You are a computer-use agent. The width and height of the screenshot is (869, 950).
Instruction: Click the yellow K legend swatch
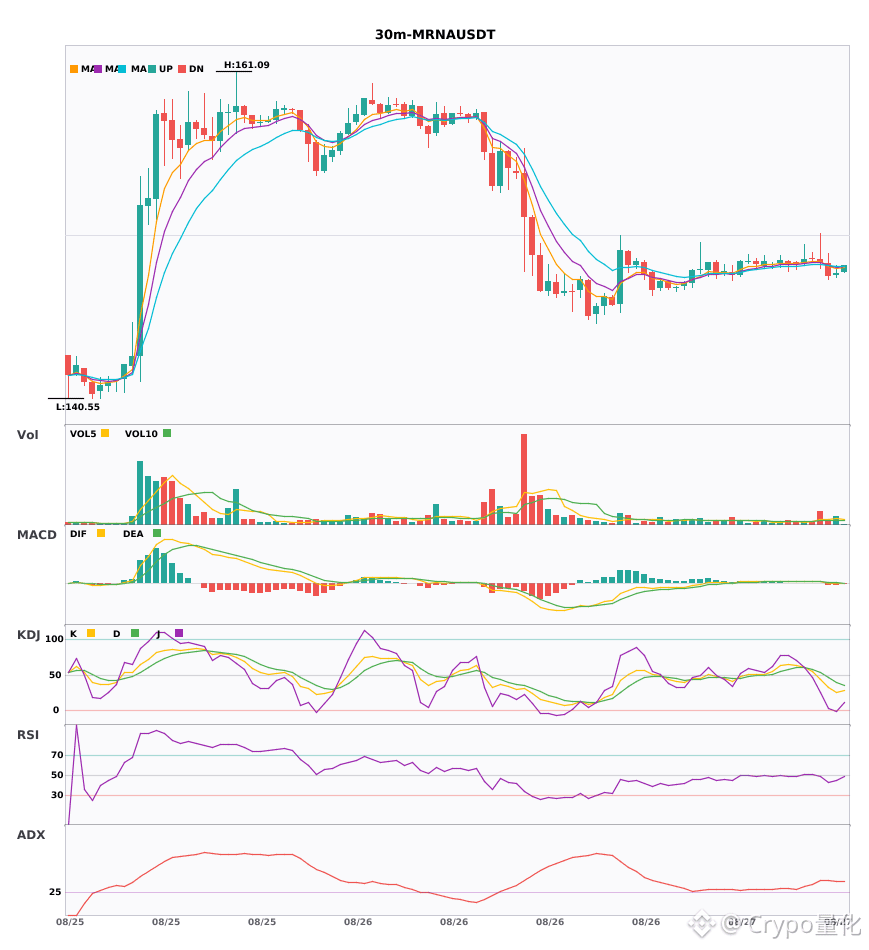tap(91, 633)
